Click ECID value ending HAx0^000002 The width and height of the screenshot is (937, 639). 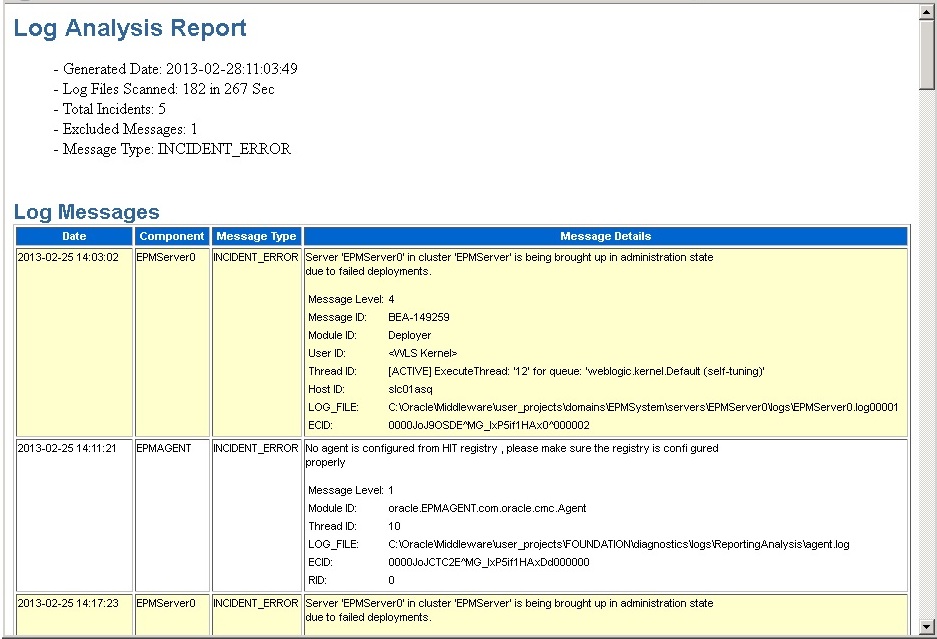[x=489, y=425]
